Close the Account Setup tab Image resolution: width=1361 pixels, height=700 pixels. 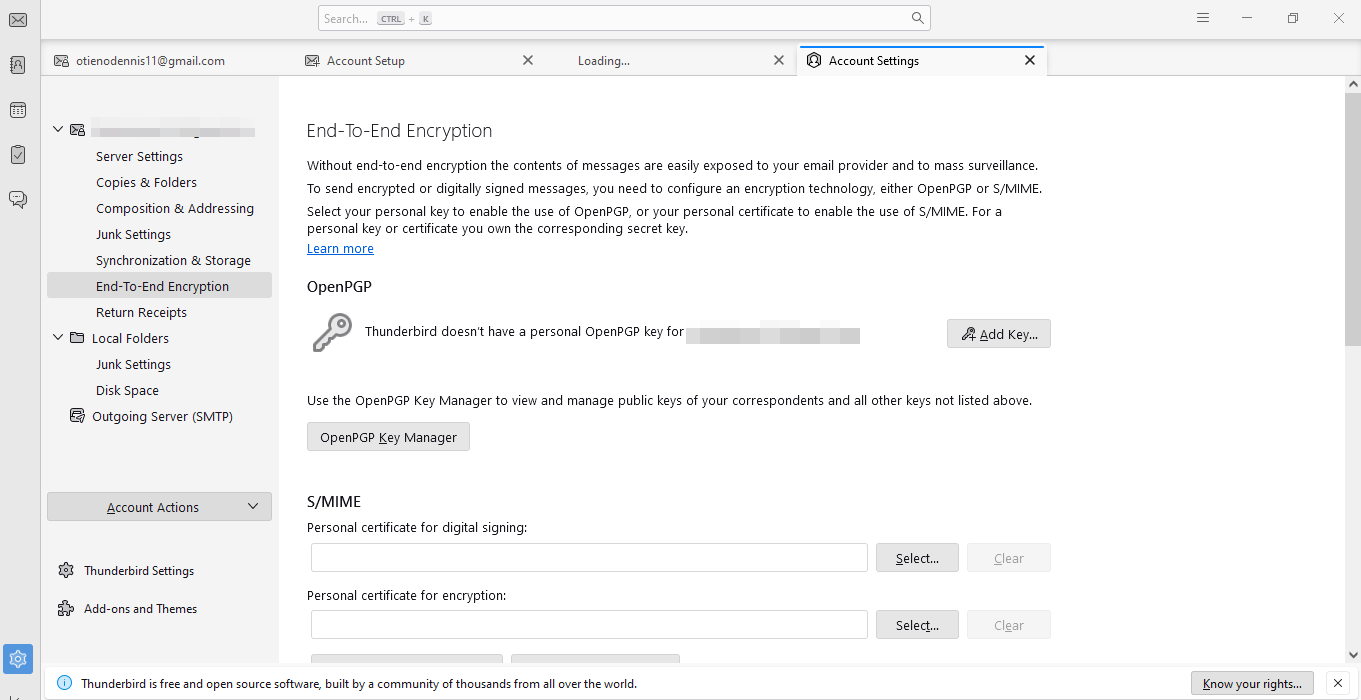click(528, 60)
